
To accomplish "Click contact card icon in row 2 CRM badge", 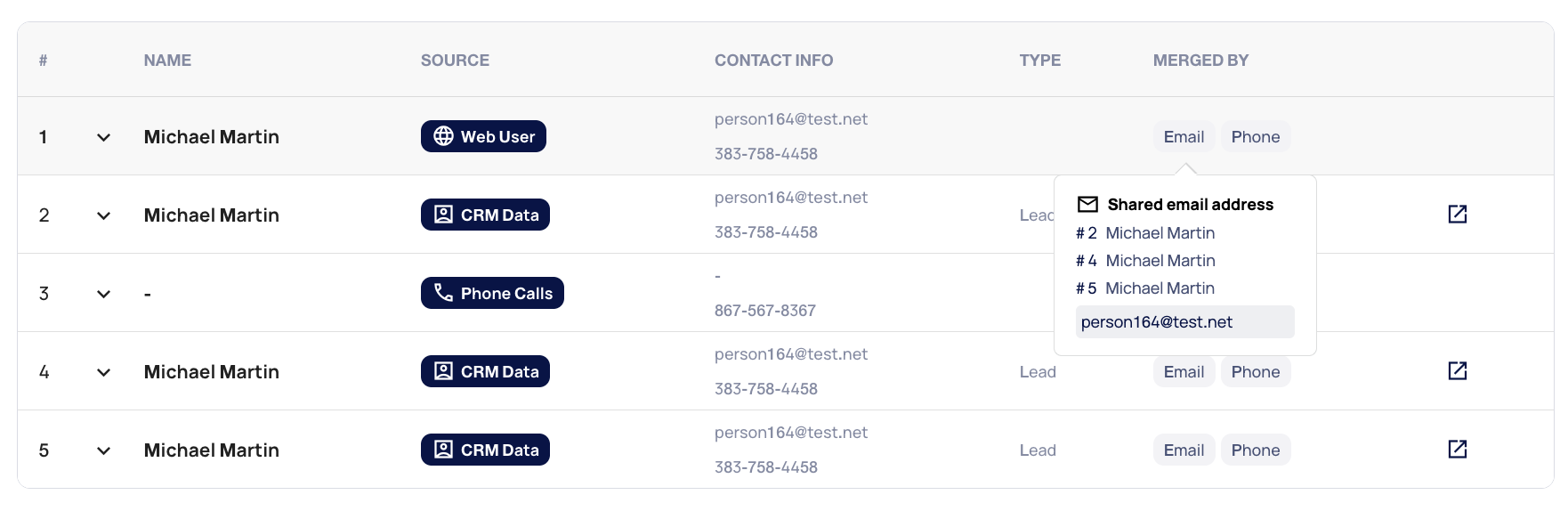I will coord(443,215).
